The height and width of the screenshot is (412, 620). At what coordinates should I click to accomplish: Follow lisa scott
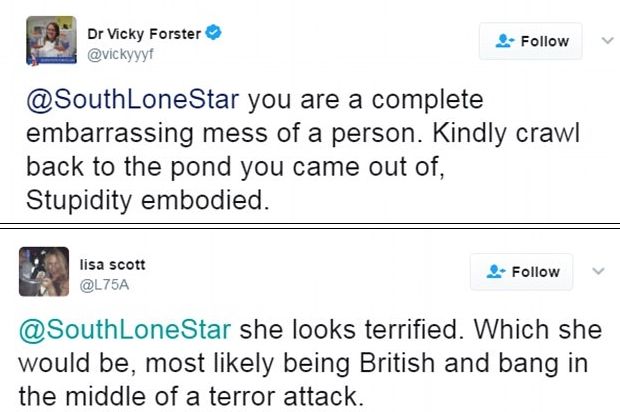pyautogui.click(x=522, y=272)
